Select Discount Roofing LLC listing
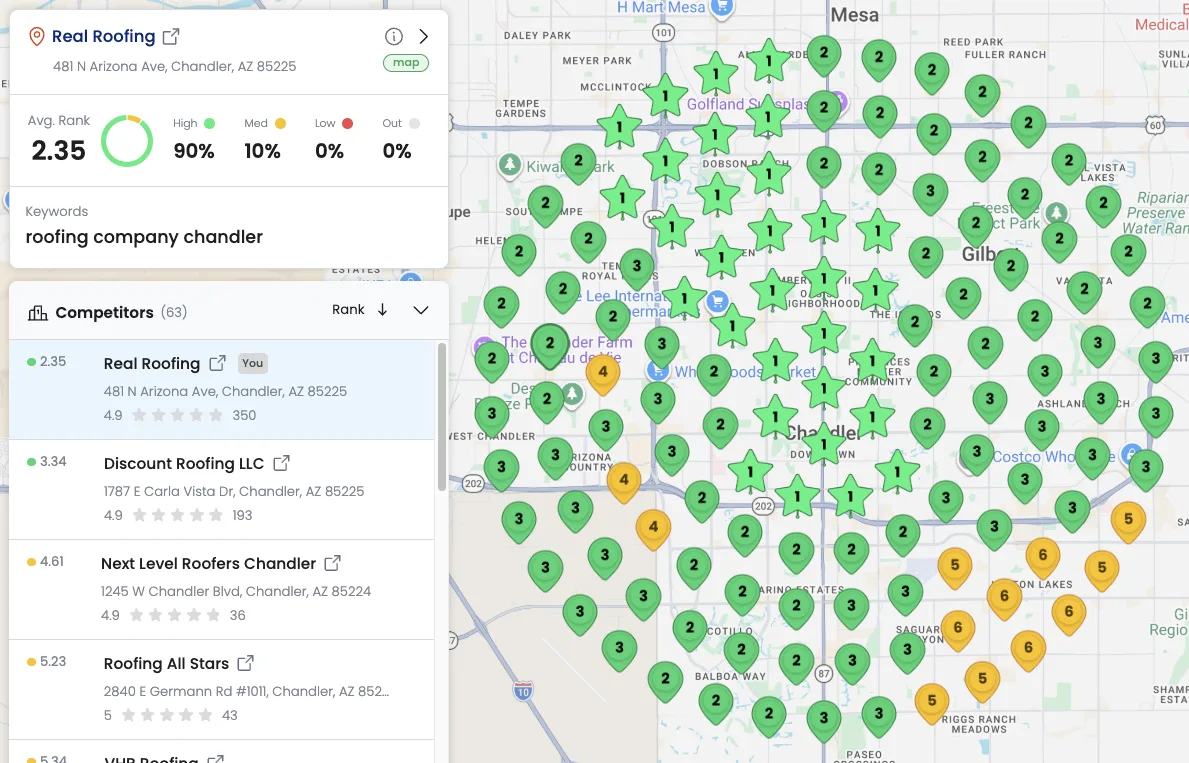 [221, 489]
